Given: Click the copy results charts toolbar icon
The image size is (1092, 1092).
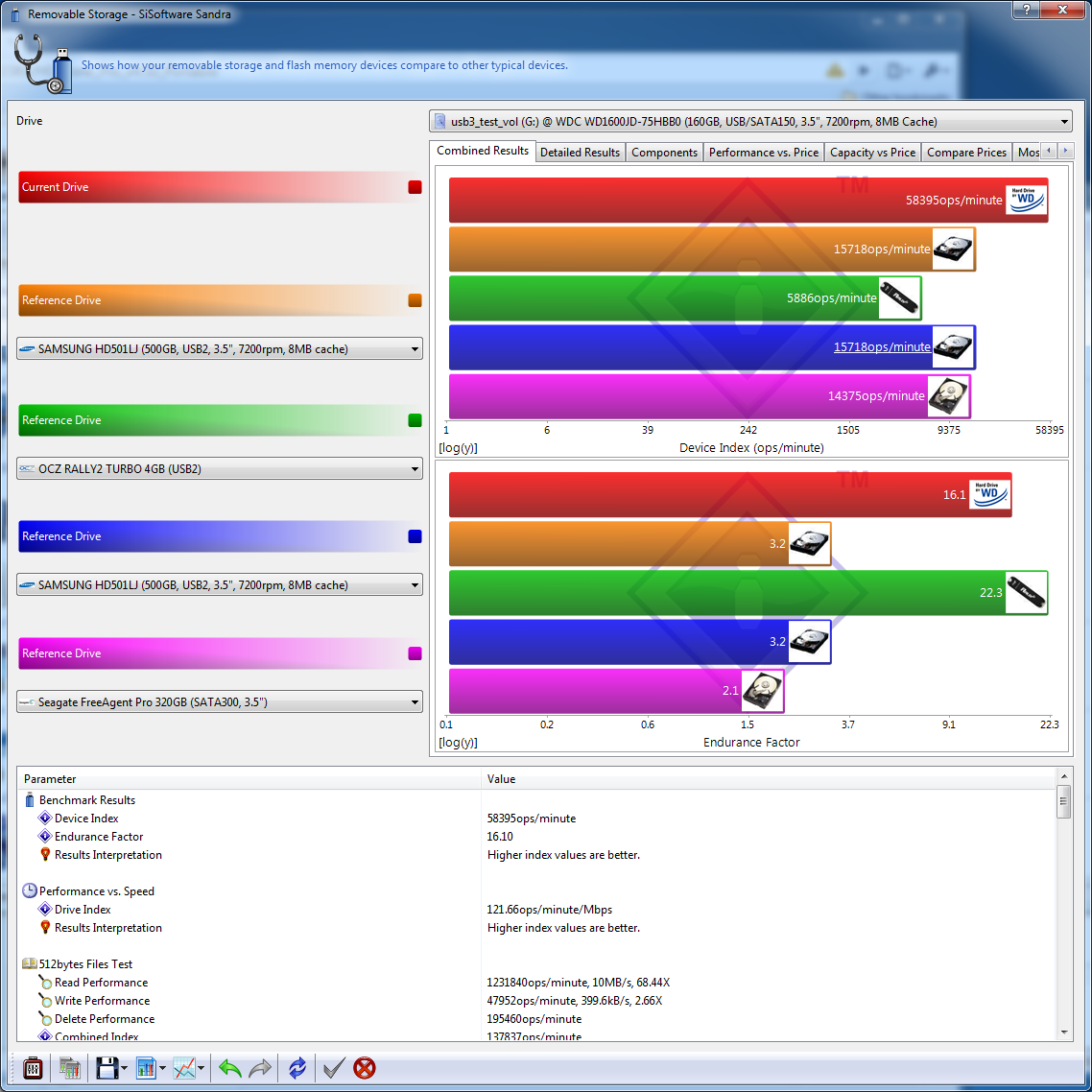Looking at the screenshot, I should point(70,1068).
